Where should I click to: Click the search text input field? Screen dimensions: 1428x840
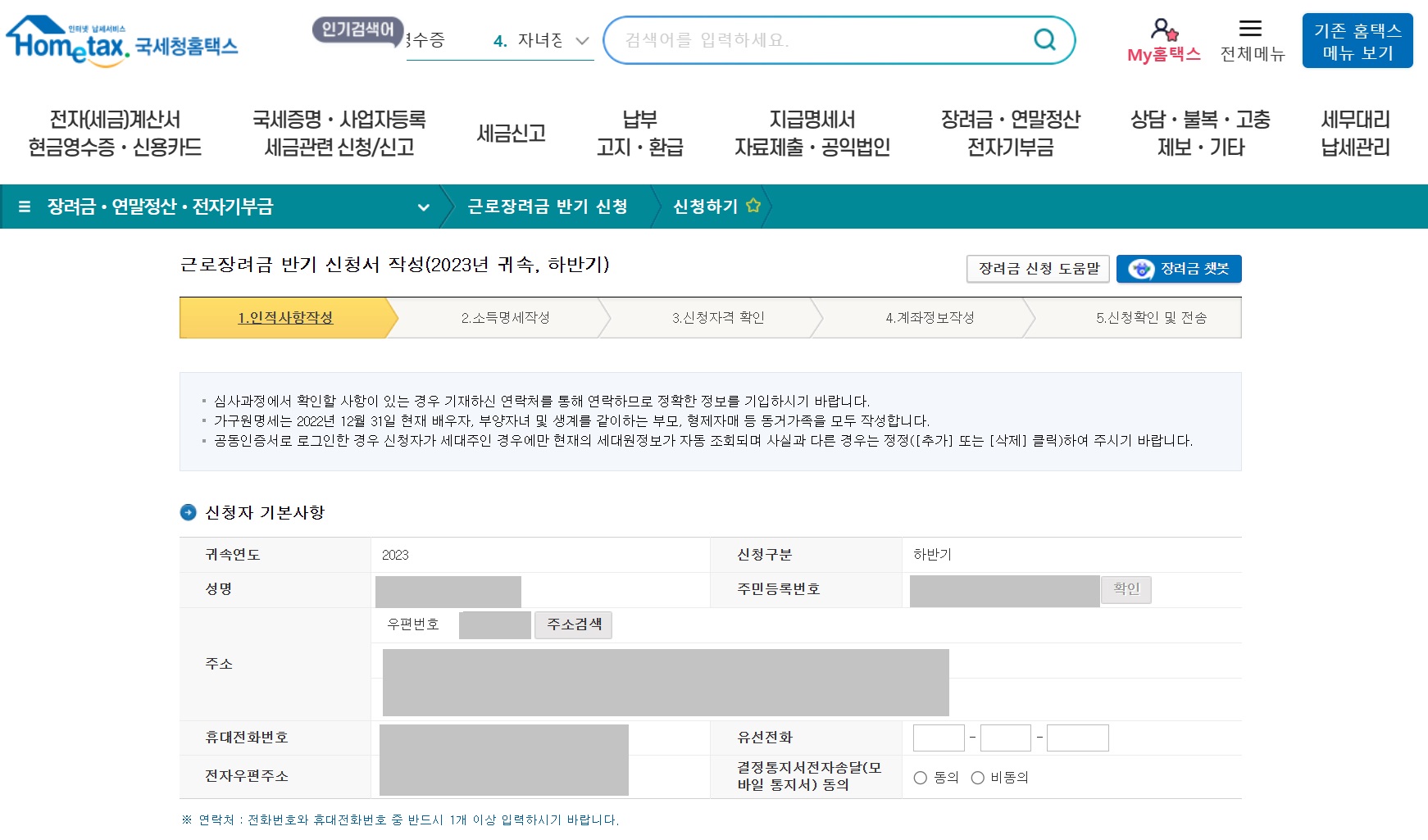pos(820,39)
